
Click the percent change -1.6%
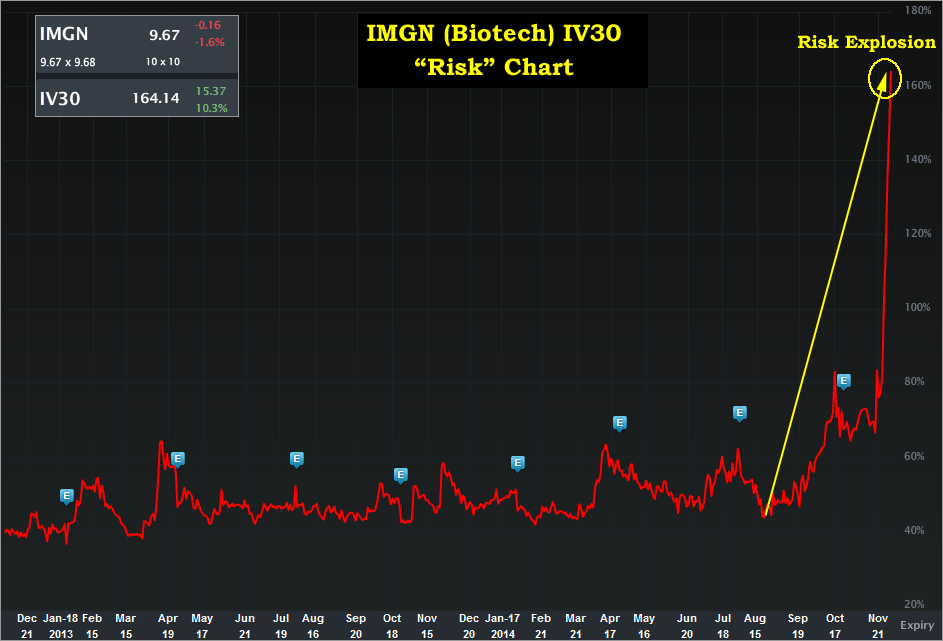point(209,42)
